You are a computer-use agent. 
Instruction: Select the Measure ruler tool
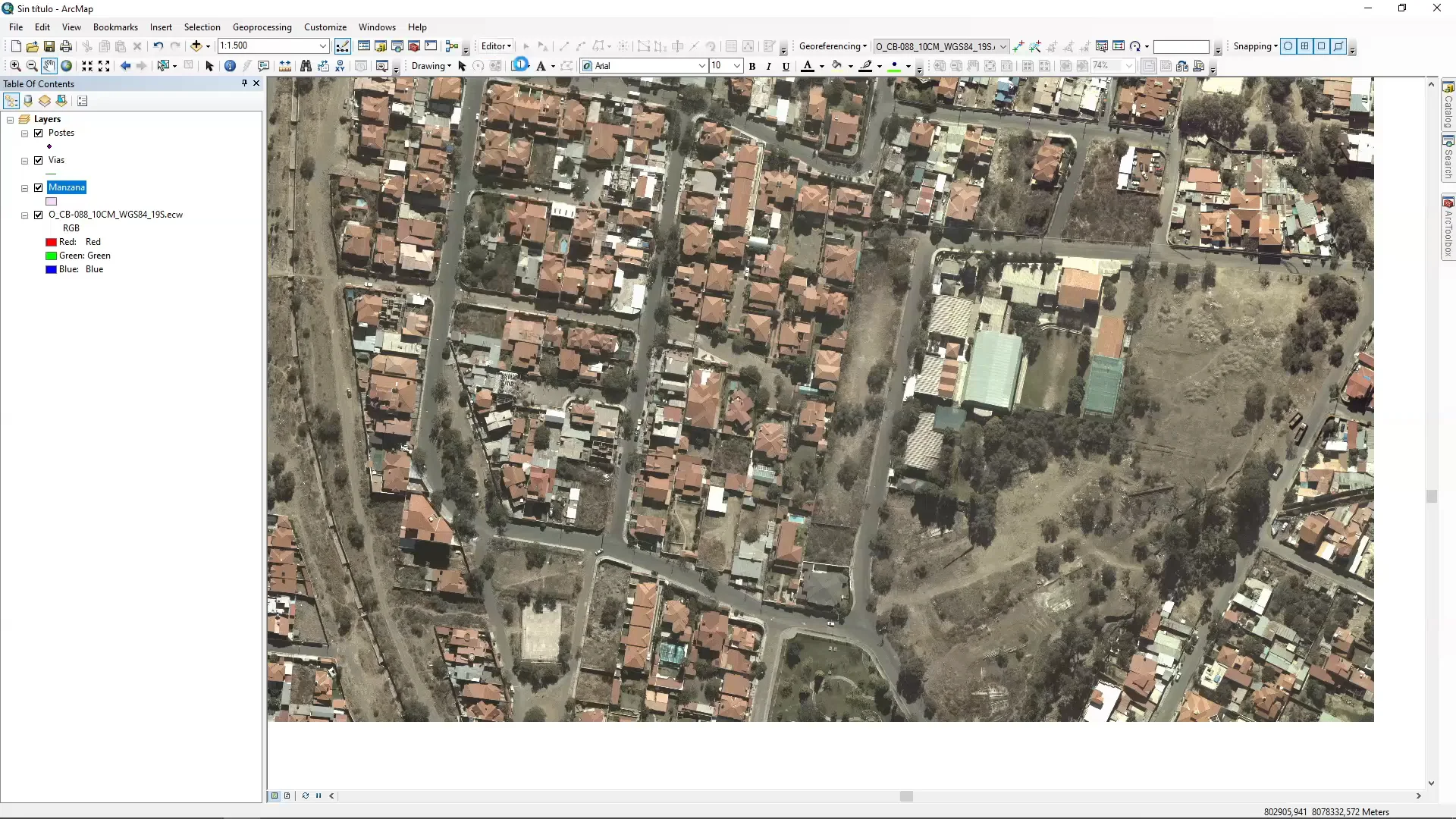coord(285,66)
